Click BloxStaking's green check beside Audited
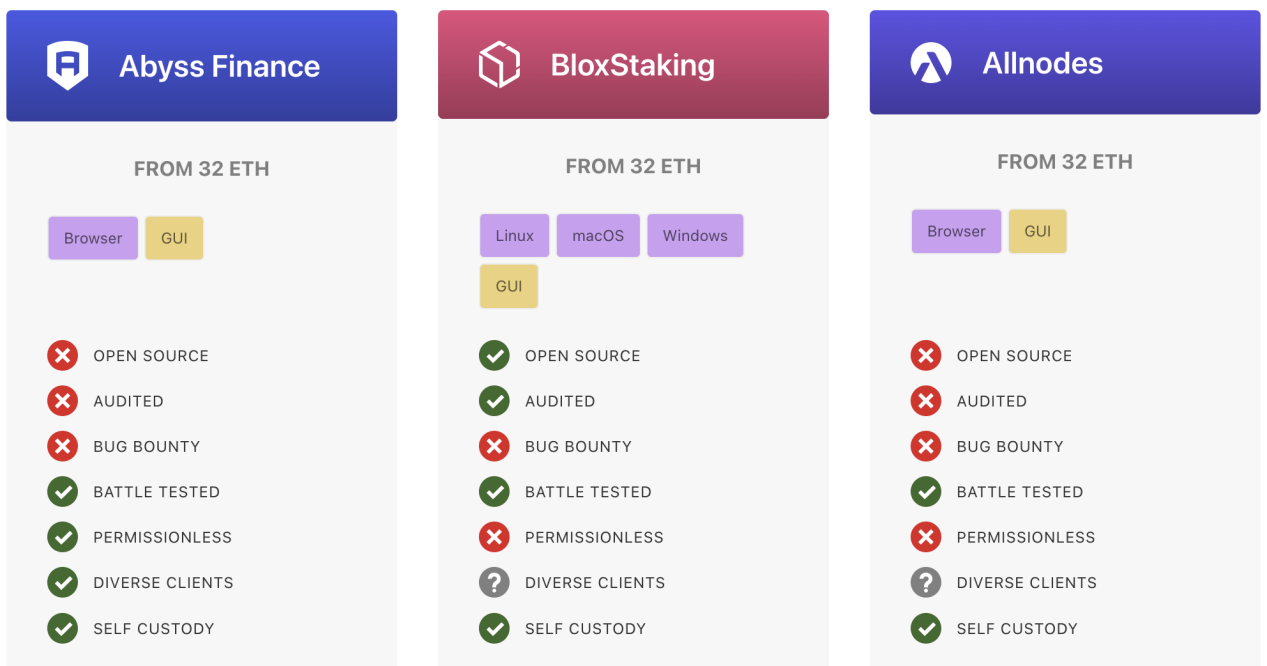Image resolution: width=1267 pixels, height=666 pixels. coord(494,401)
